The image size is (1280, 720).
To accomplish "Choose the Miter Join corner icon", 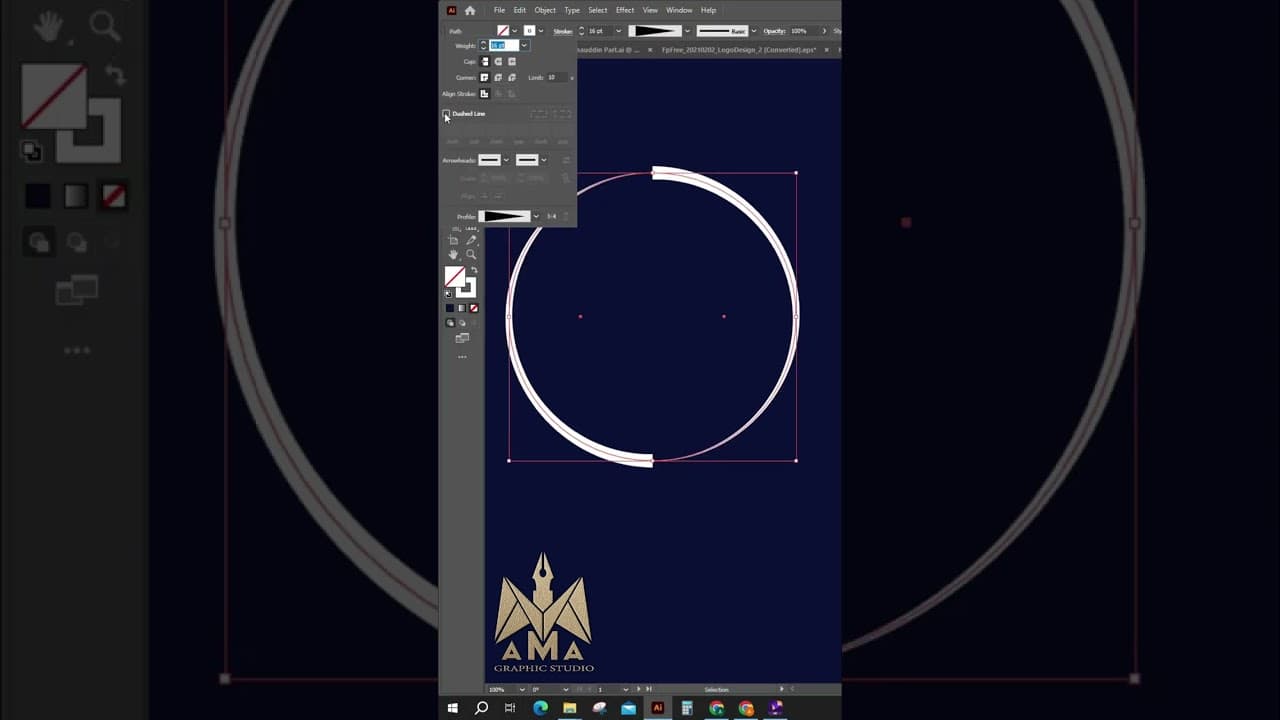I will point(485,78).
